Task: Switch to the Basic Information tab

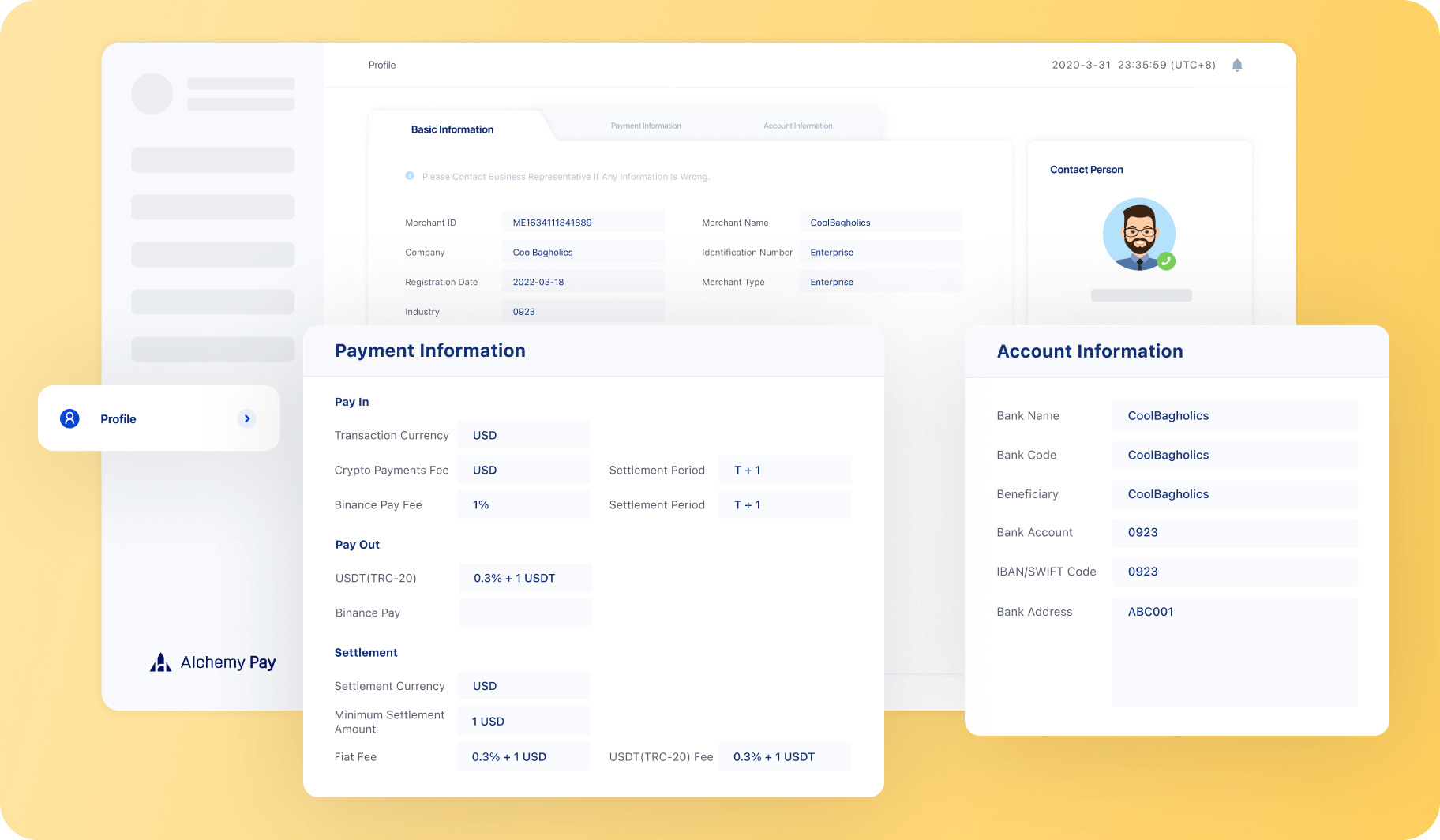Action: click(x=452, y=129)
